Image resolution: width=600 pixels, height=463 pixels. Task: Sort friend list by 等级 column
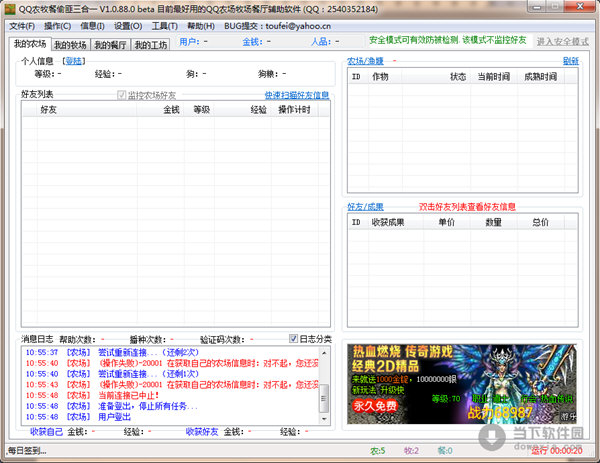click(199, 110)
